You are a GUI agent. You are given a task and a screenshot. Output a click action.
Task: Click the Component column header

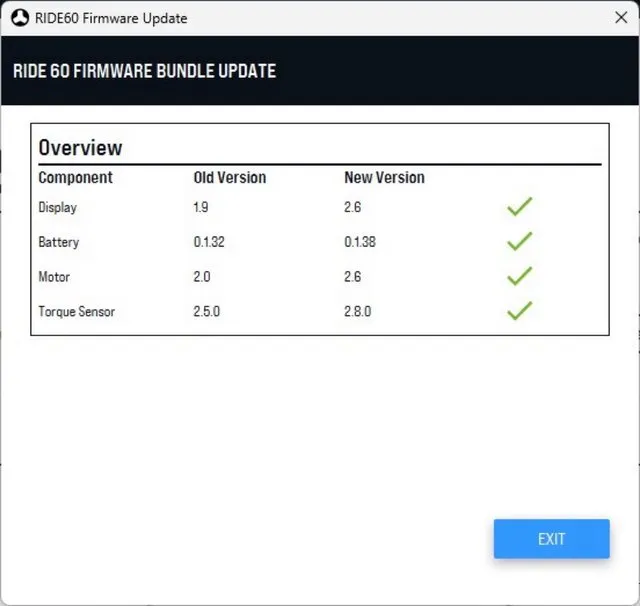(x=76, y=178)
